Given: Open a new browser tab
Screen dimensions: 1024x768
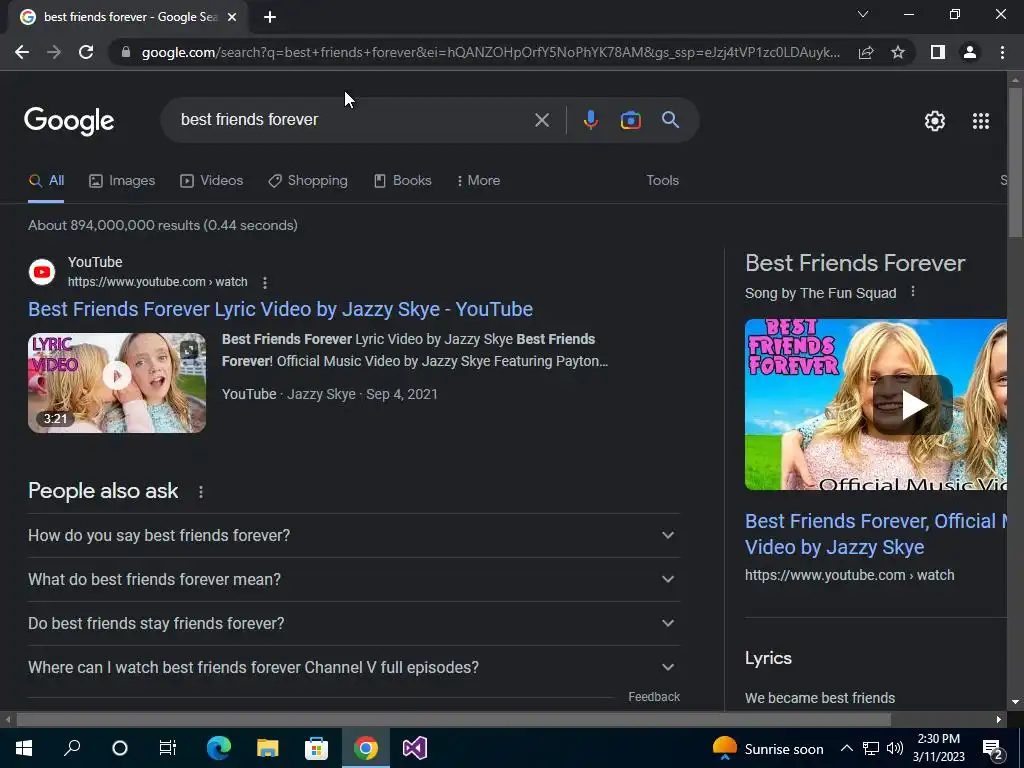Looking at the screenshot, I should (270, 17).
